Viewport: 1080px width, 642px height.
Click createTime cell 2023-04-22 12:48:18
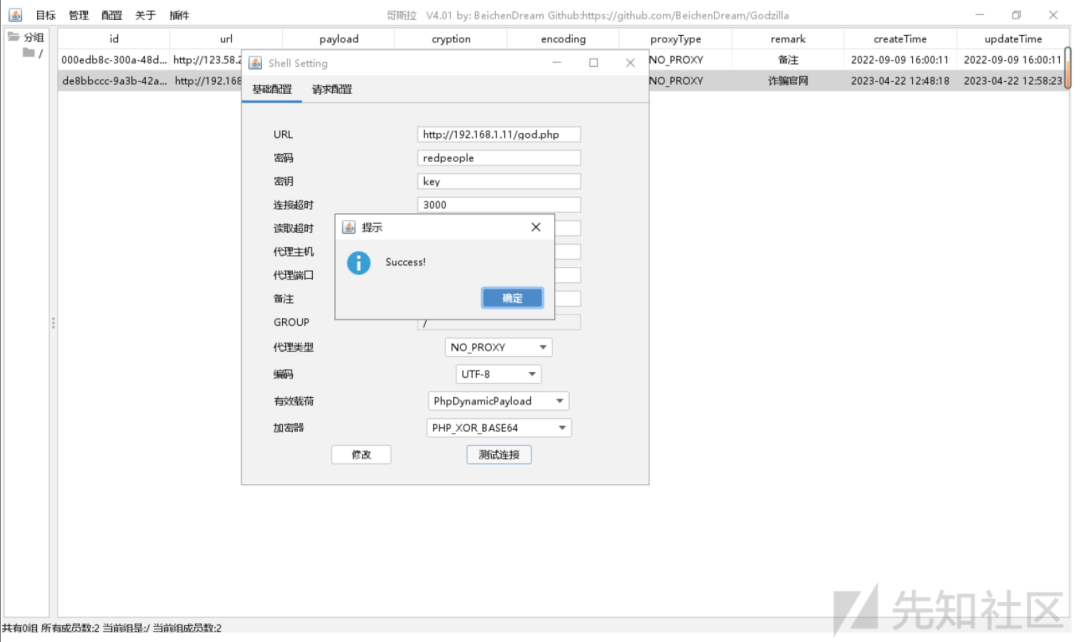[900, 81]
